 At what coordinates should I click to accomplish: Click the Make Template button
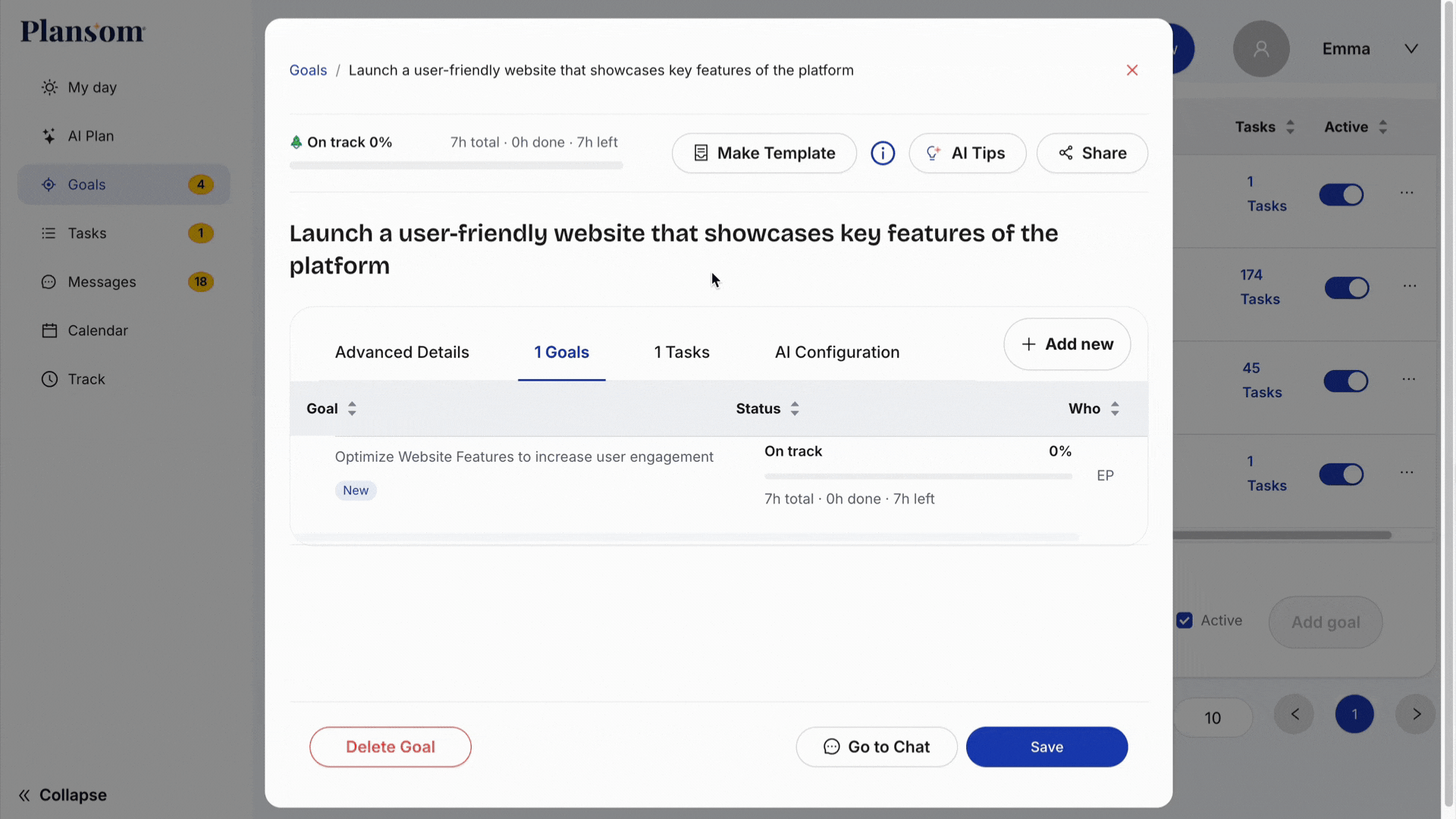[x=764, y=153]
